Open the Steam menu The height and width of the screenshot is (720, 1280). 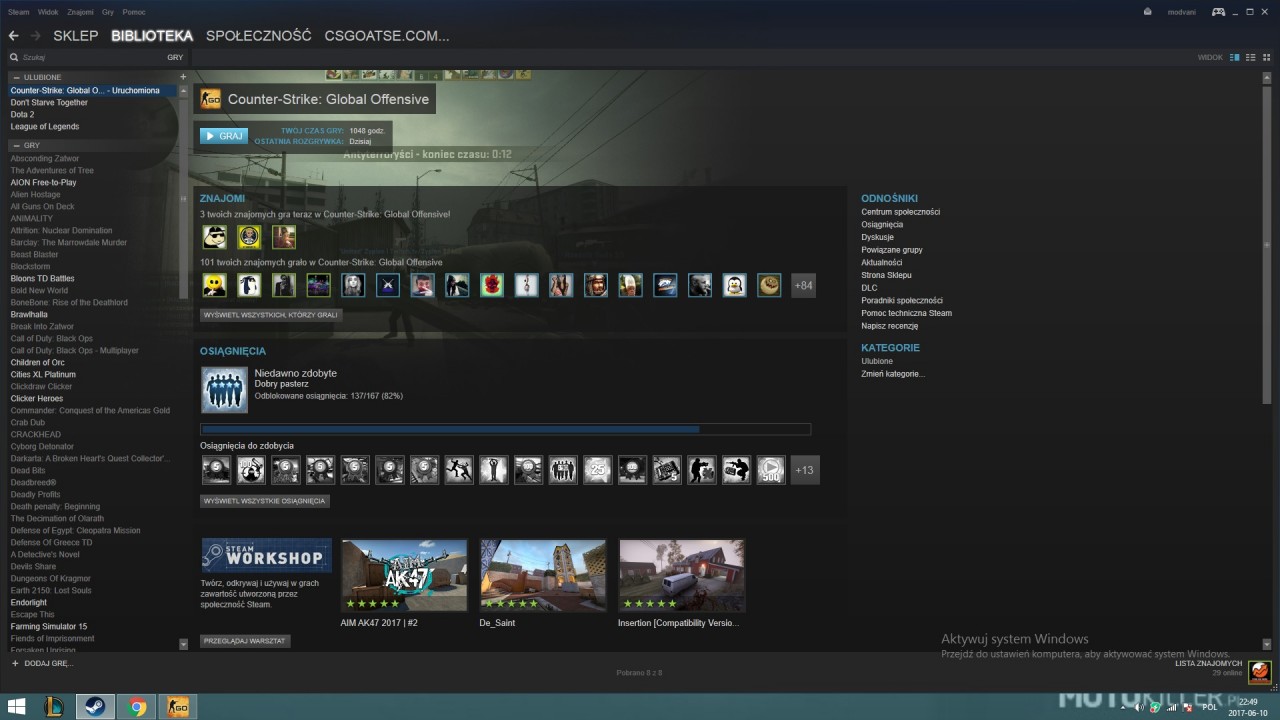pyautogui.click(x=18, y=12)
